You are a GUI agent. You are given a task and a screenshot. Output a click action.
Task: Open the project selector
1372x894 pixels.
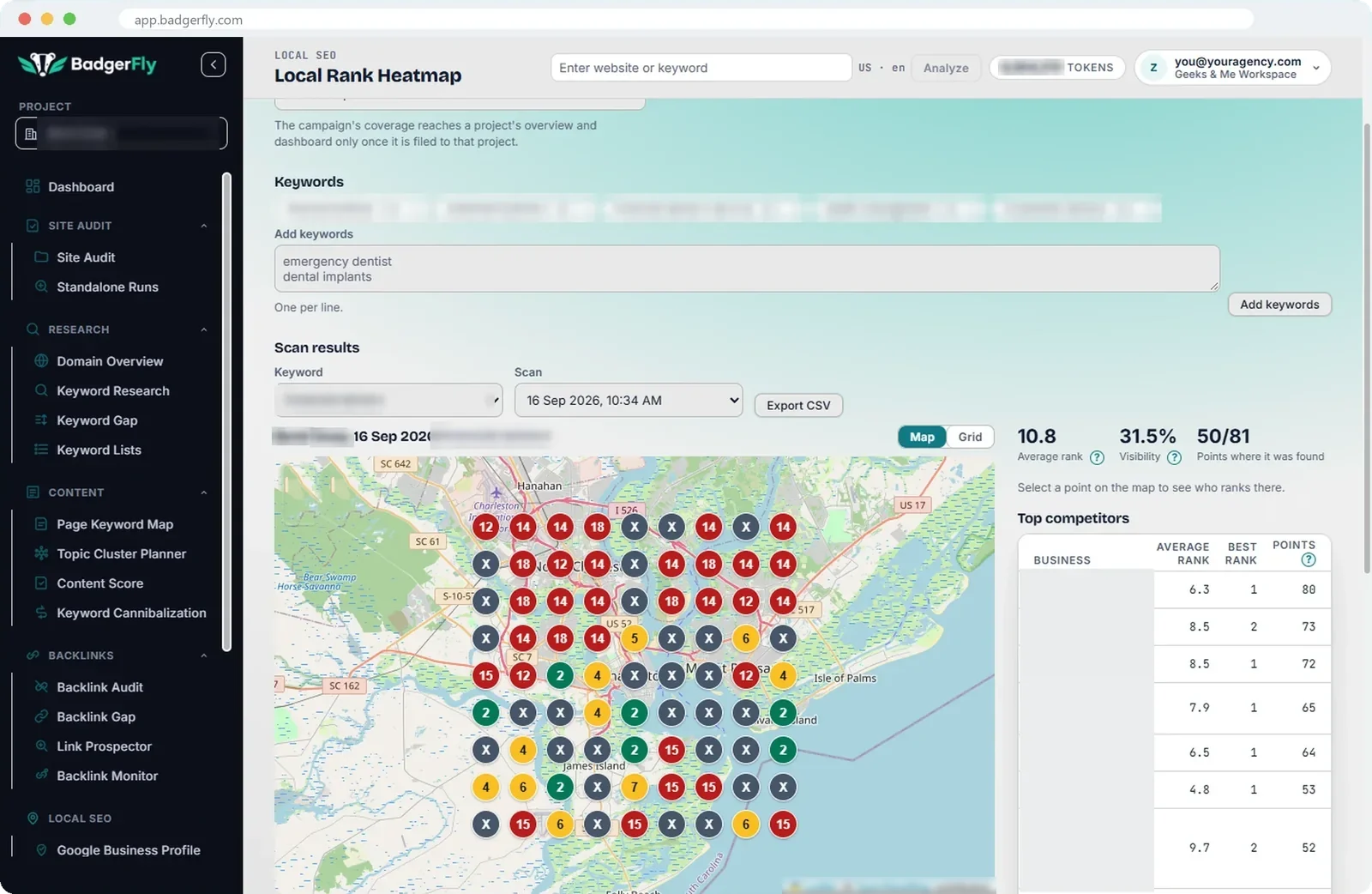point(121,133)
